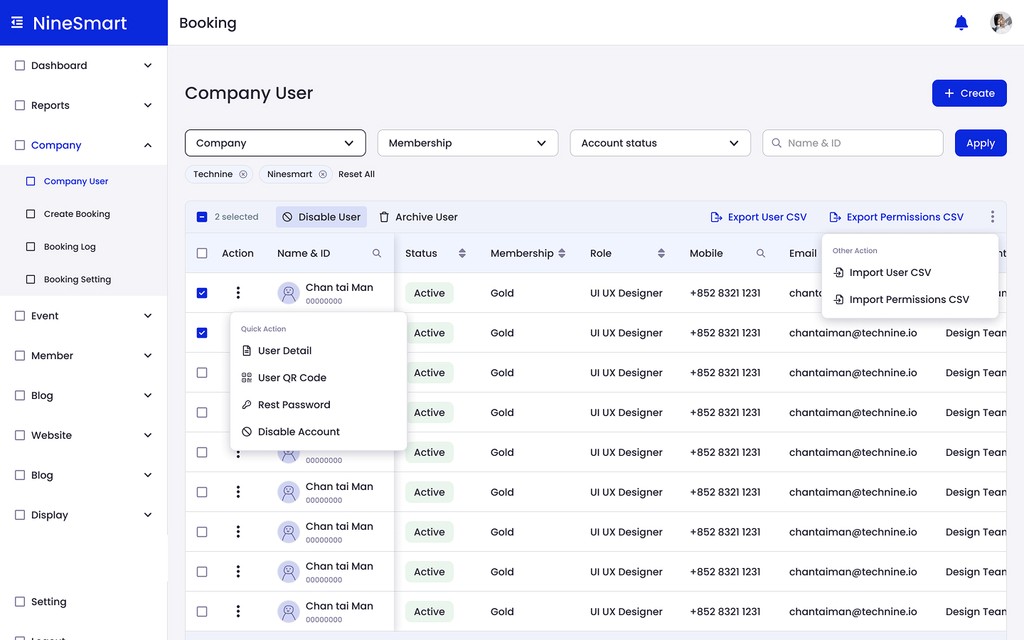
Task: Sort table by Status column
Action: tap(462, 254)
